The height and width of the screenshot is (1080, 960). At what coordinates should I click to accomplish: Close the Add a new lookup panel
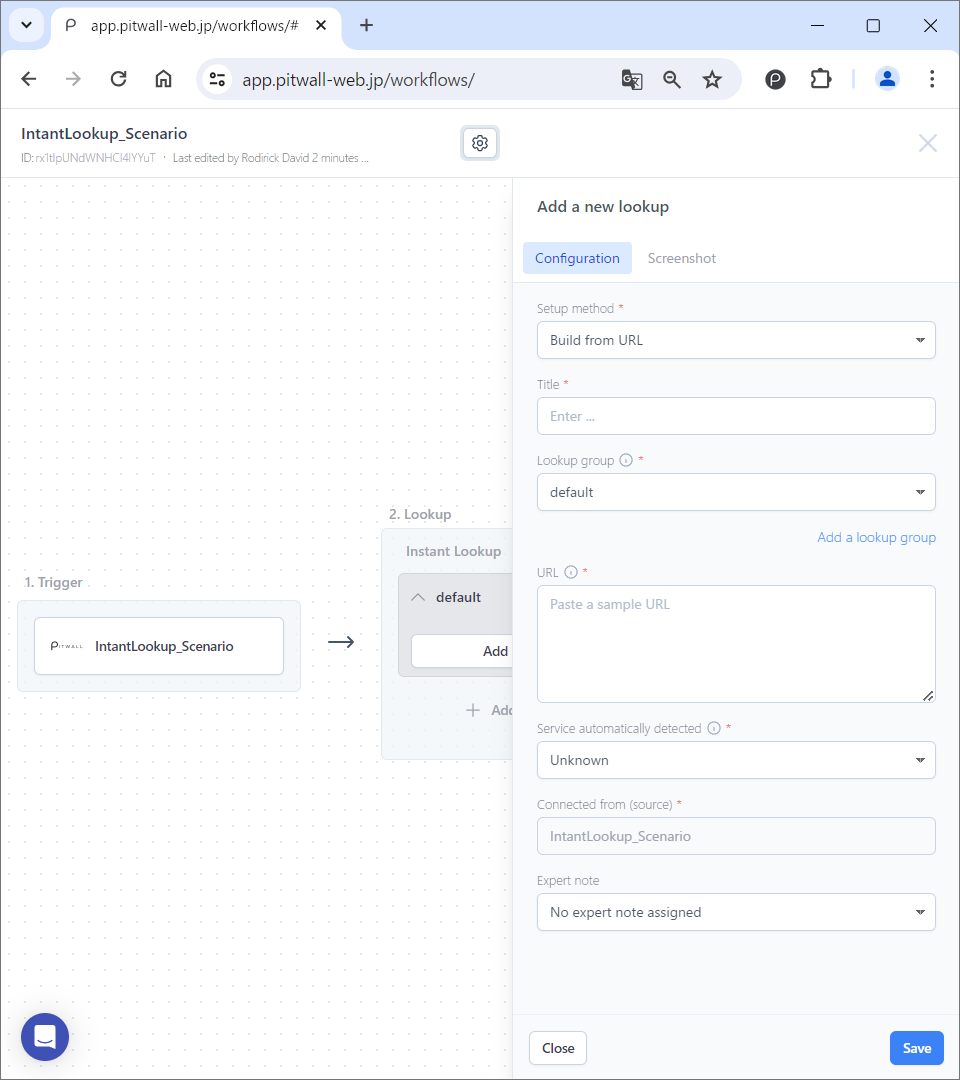point(557,1047)
